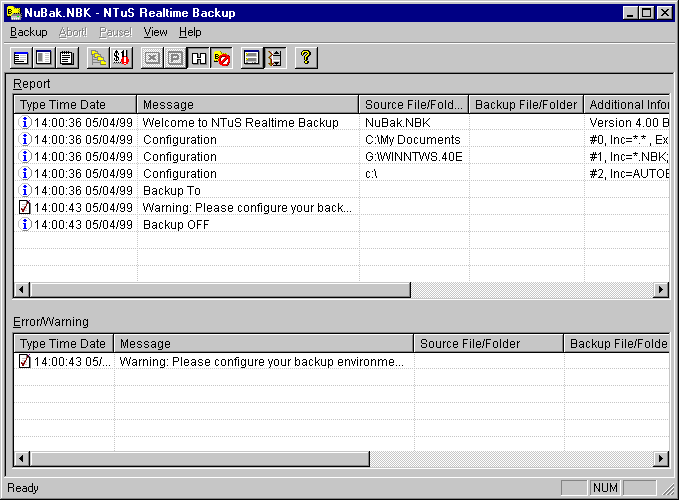Click the Error/Warning horizontal scrollbar thumb
The image size is (679, 500).
point(200,458)
